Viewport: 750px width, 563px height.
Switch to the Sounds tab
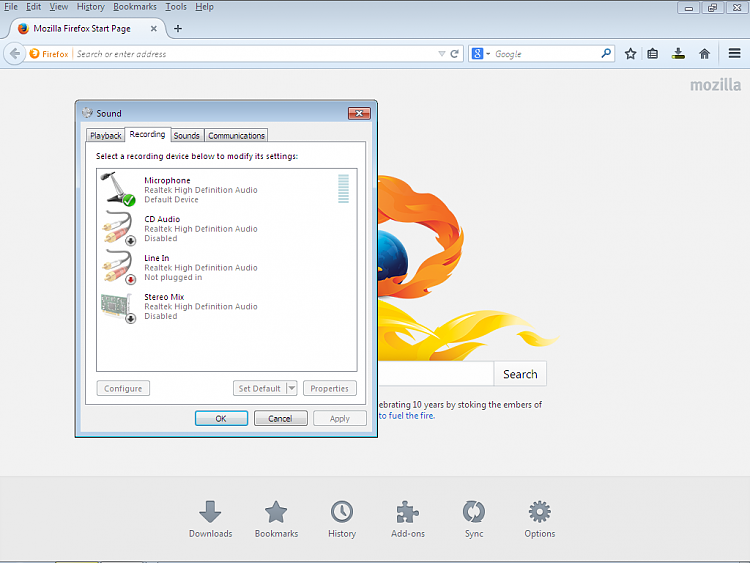(187, 135)
